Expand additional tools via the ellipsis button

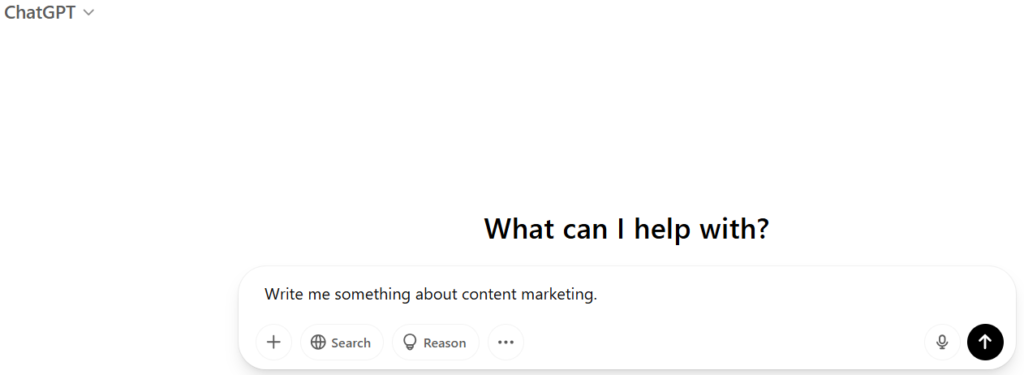(505, 342)
